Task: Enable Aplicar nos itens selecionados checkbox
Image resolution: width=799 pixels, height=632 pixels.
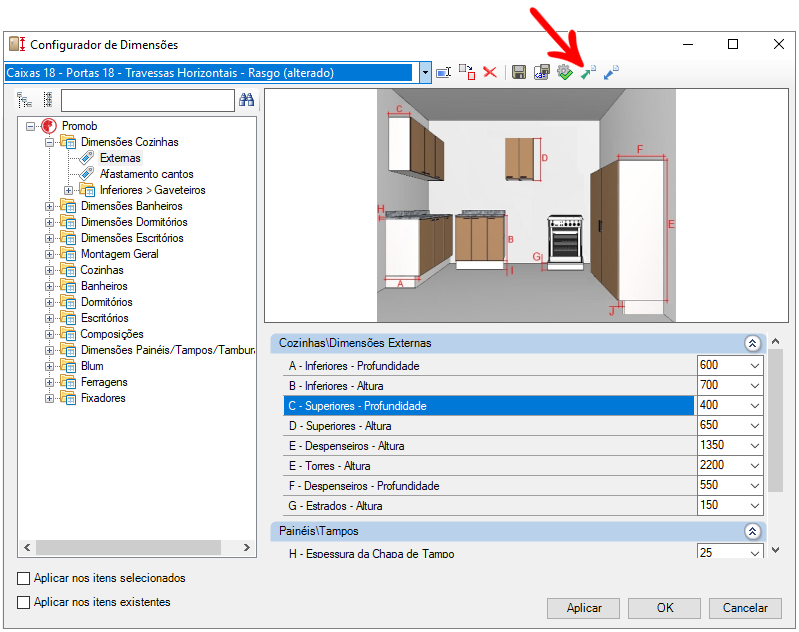Action: tap(23, 578)
